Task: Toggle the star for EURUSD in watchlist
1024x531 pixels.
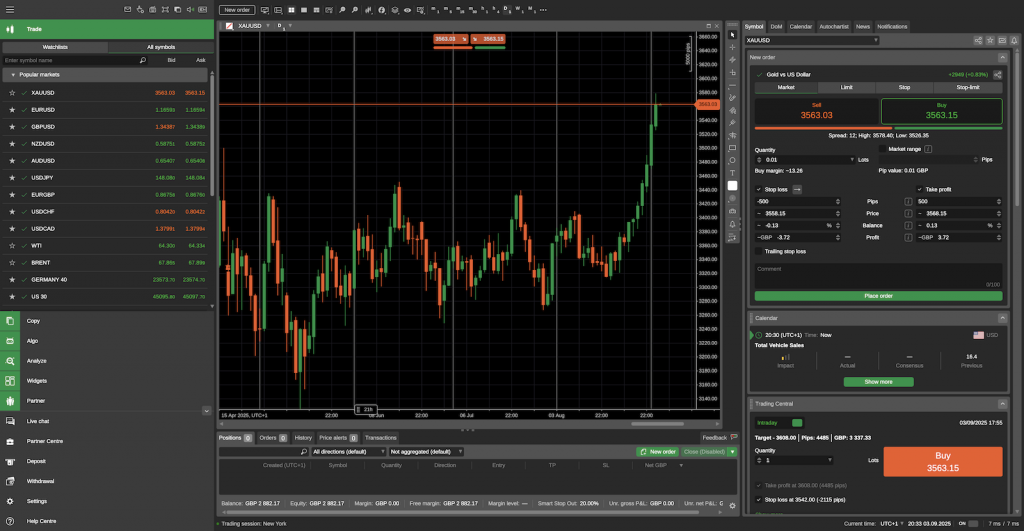Action: coord(12,110)
